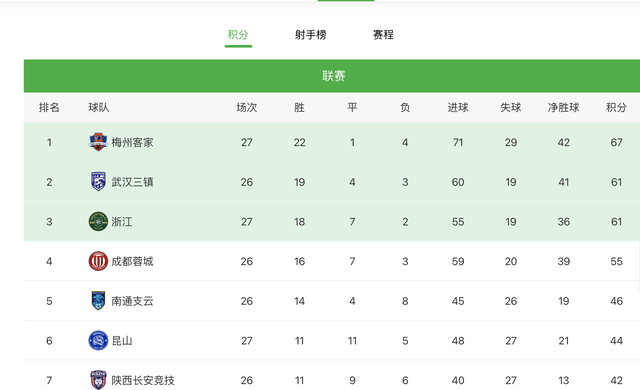640x390 pixels.
Task: Click the green 联赛 section header
Action: coord(332,76)
